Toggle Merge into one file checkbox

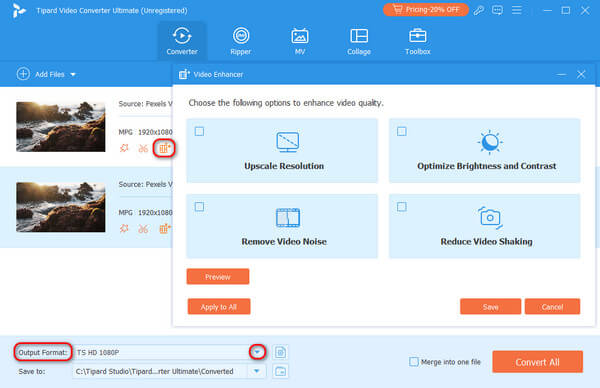[414, 362]
